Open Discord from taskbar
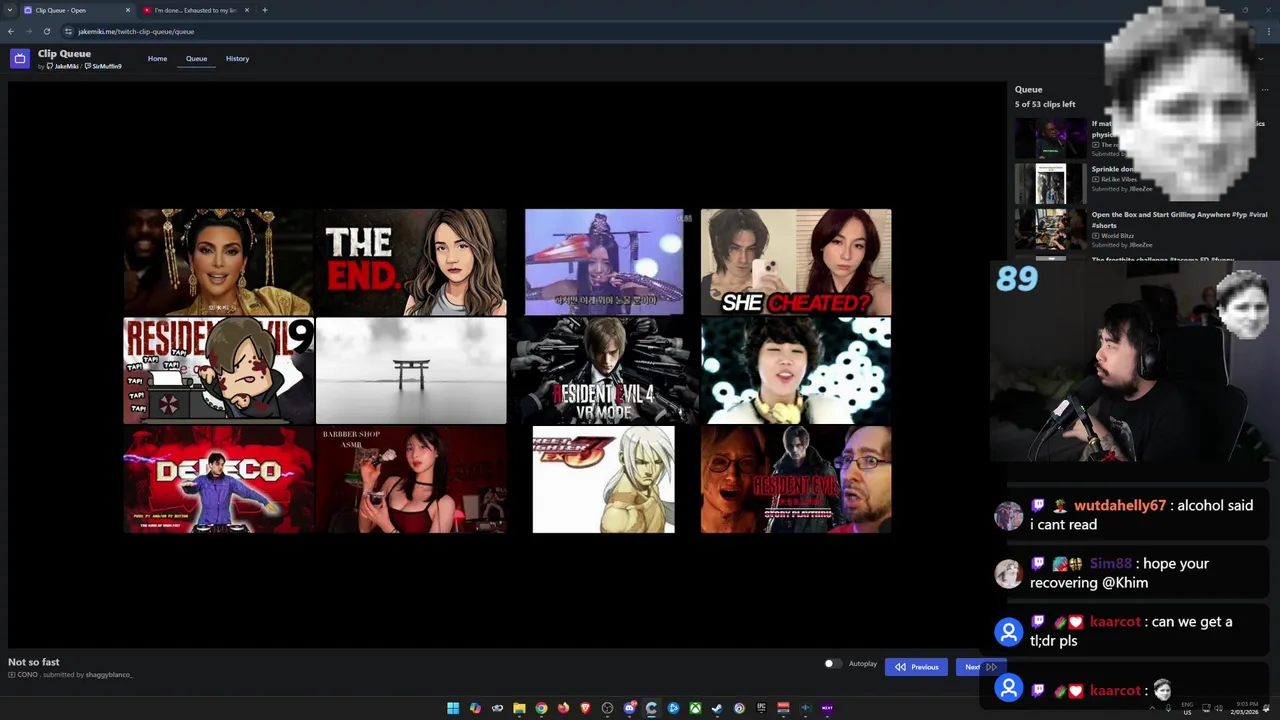This screenshot has width=1280, height=720. 629,708
